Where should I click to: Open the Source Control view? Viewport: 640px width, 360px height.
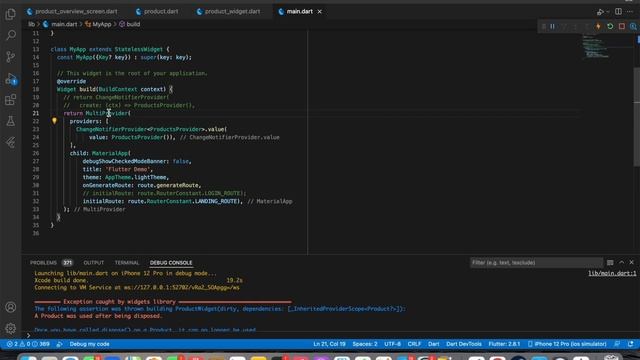pyautogui.click(x=11, y=57)
